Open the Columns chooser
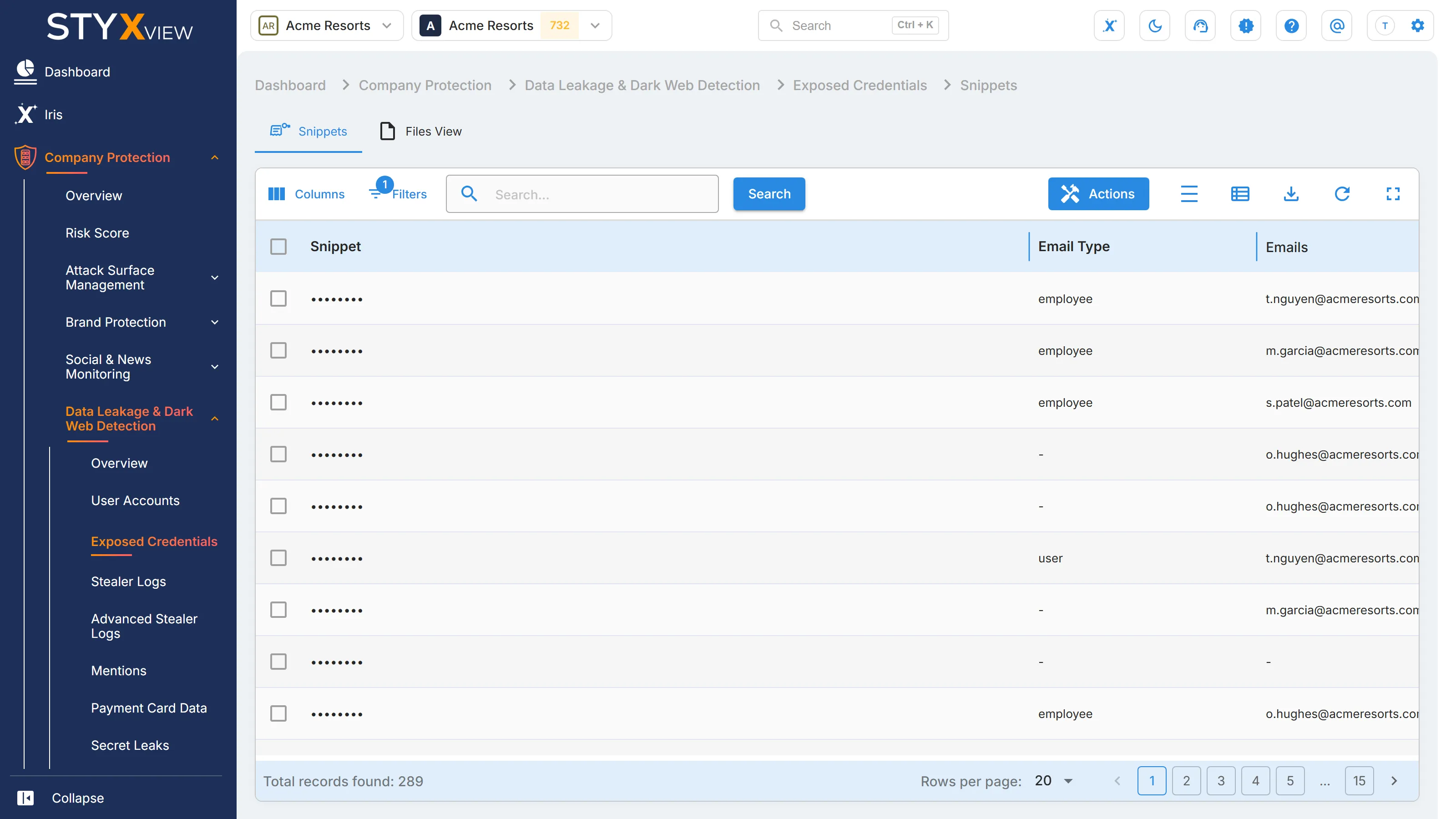The height and width of the screenshot is (819, 1456). pyautogui.click(x=306, y=194)
